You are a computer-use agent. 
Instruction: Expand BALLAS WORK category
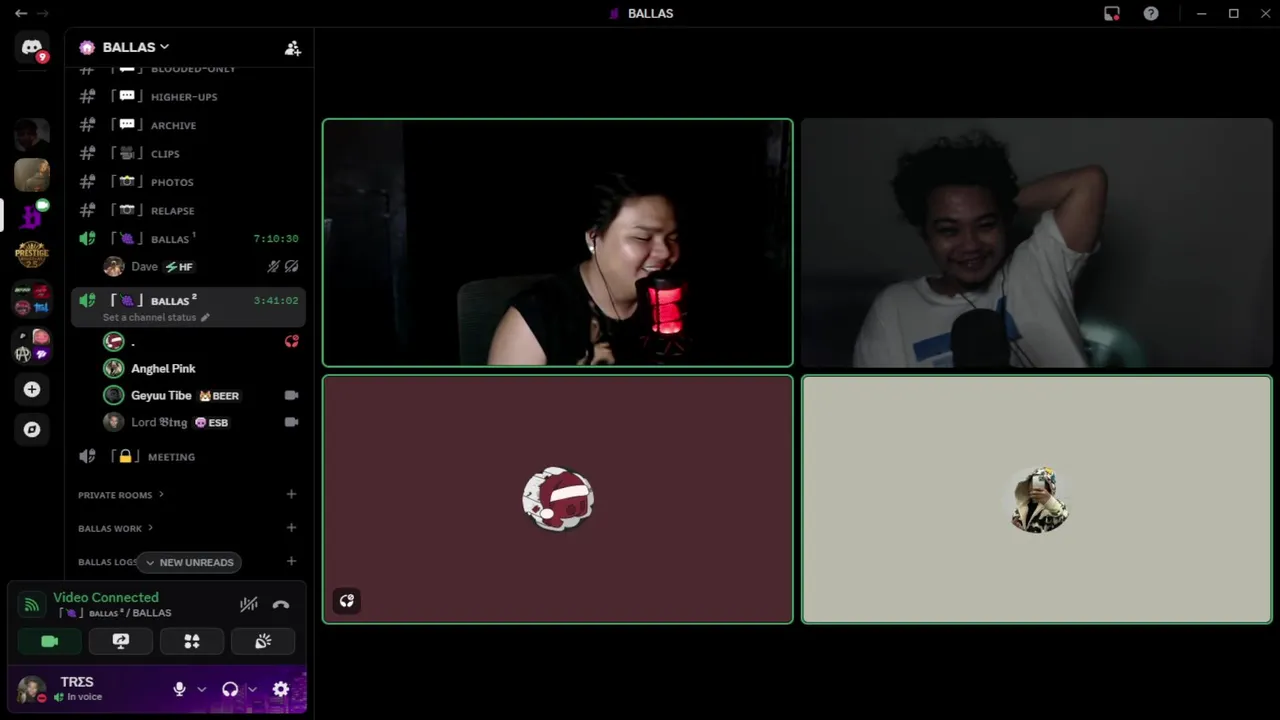(116, 528)
